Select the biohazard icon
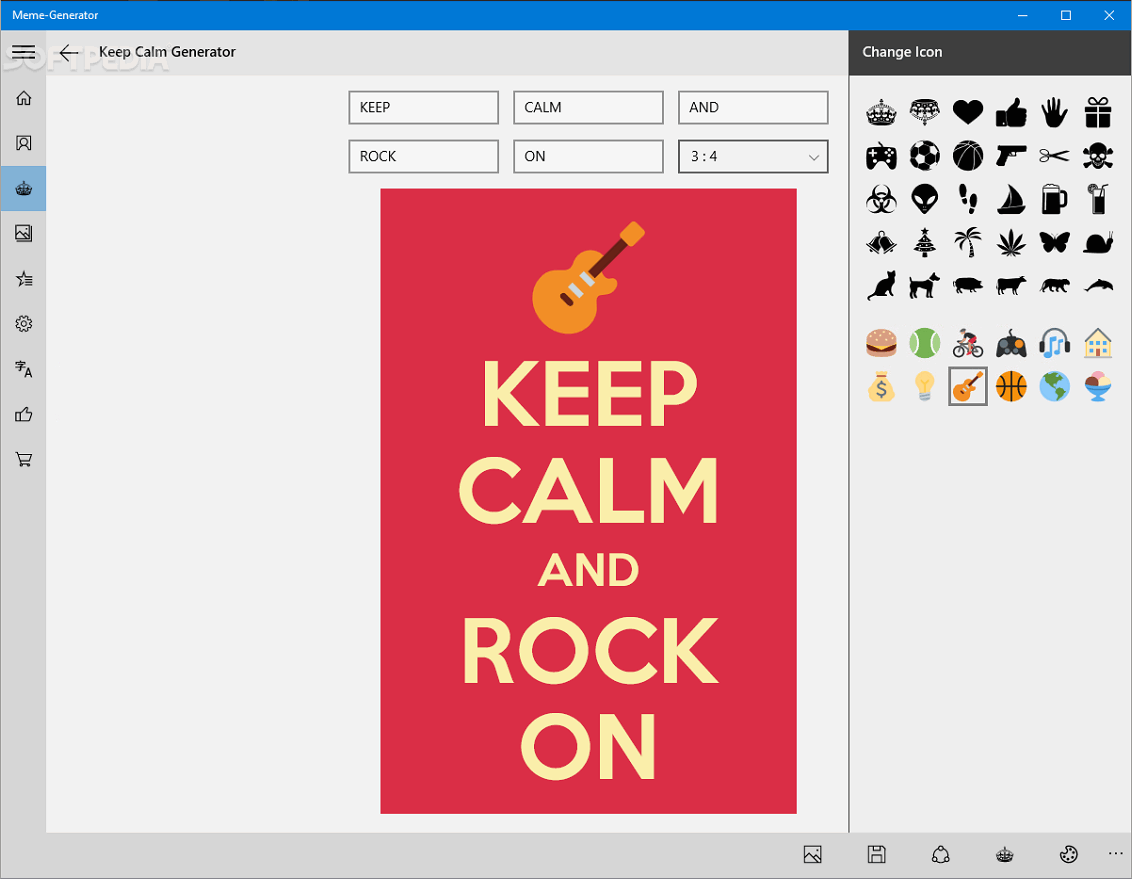The image size is (1132, 879). pos(881,198)
